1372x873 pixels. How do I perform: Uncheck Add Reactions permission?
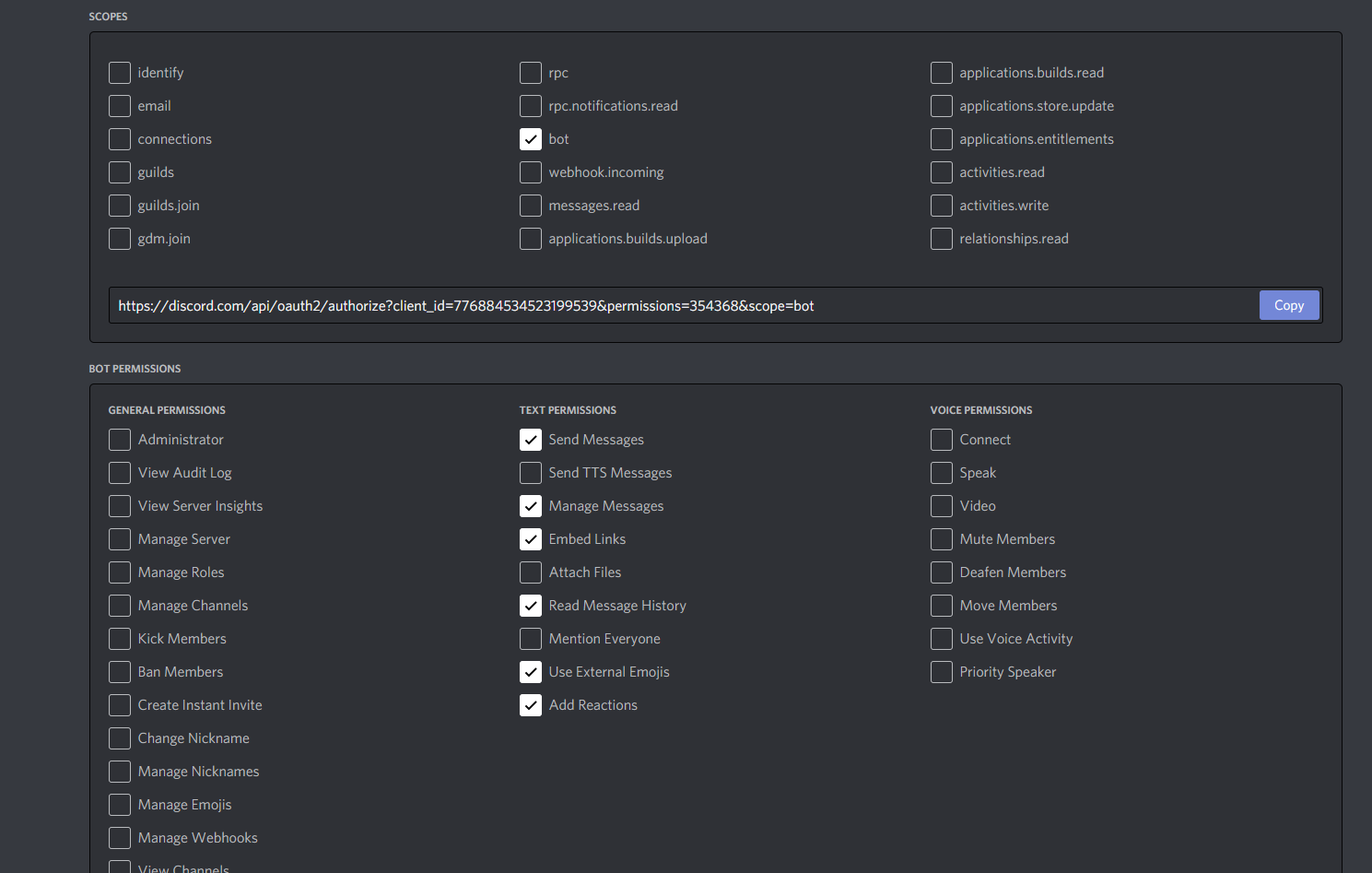coord(531,705)
